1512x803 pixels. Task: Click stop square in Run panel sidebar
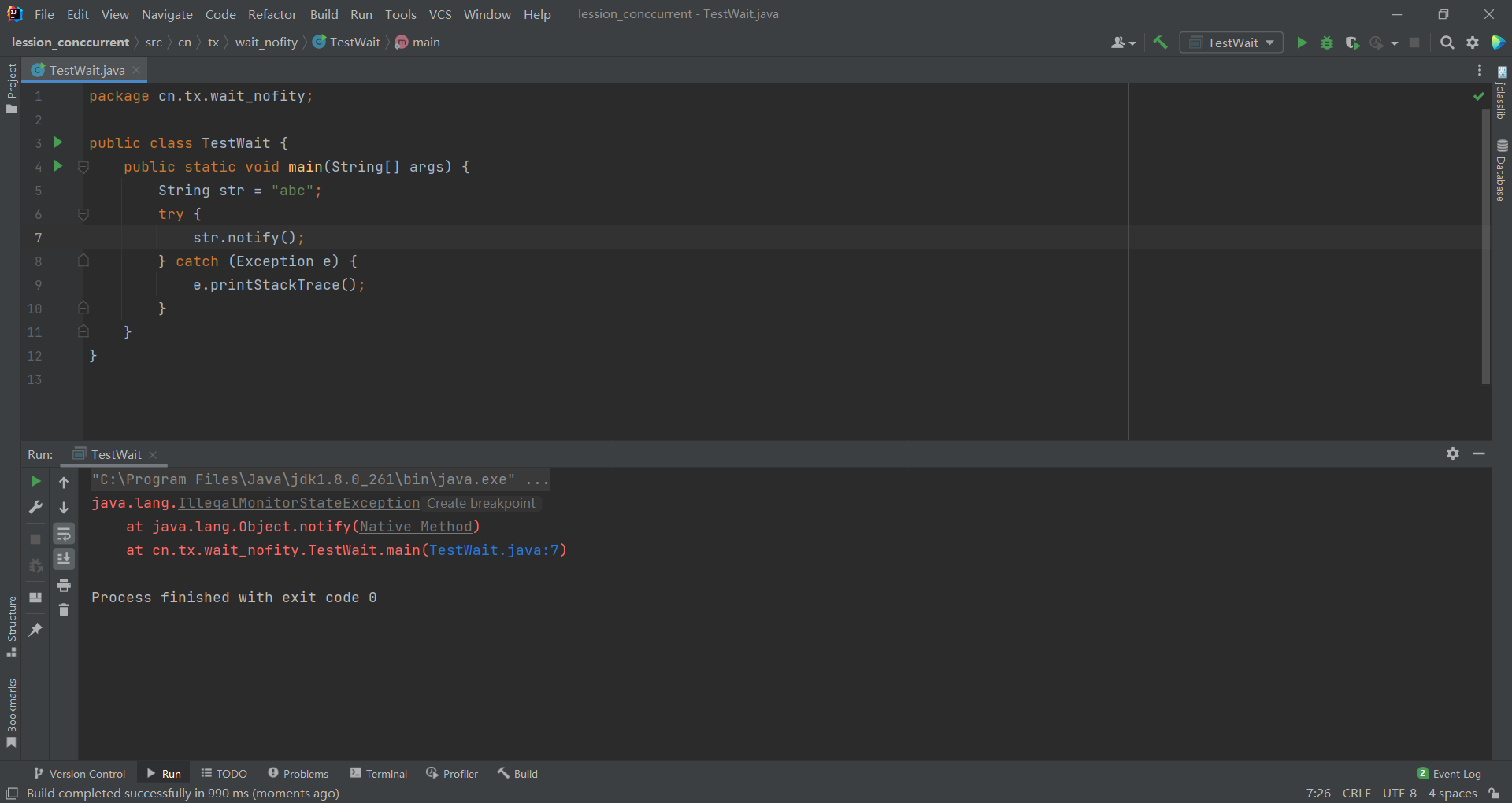35,539
